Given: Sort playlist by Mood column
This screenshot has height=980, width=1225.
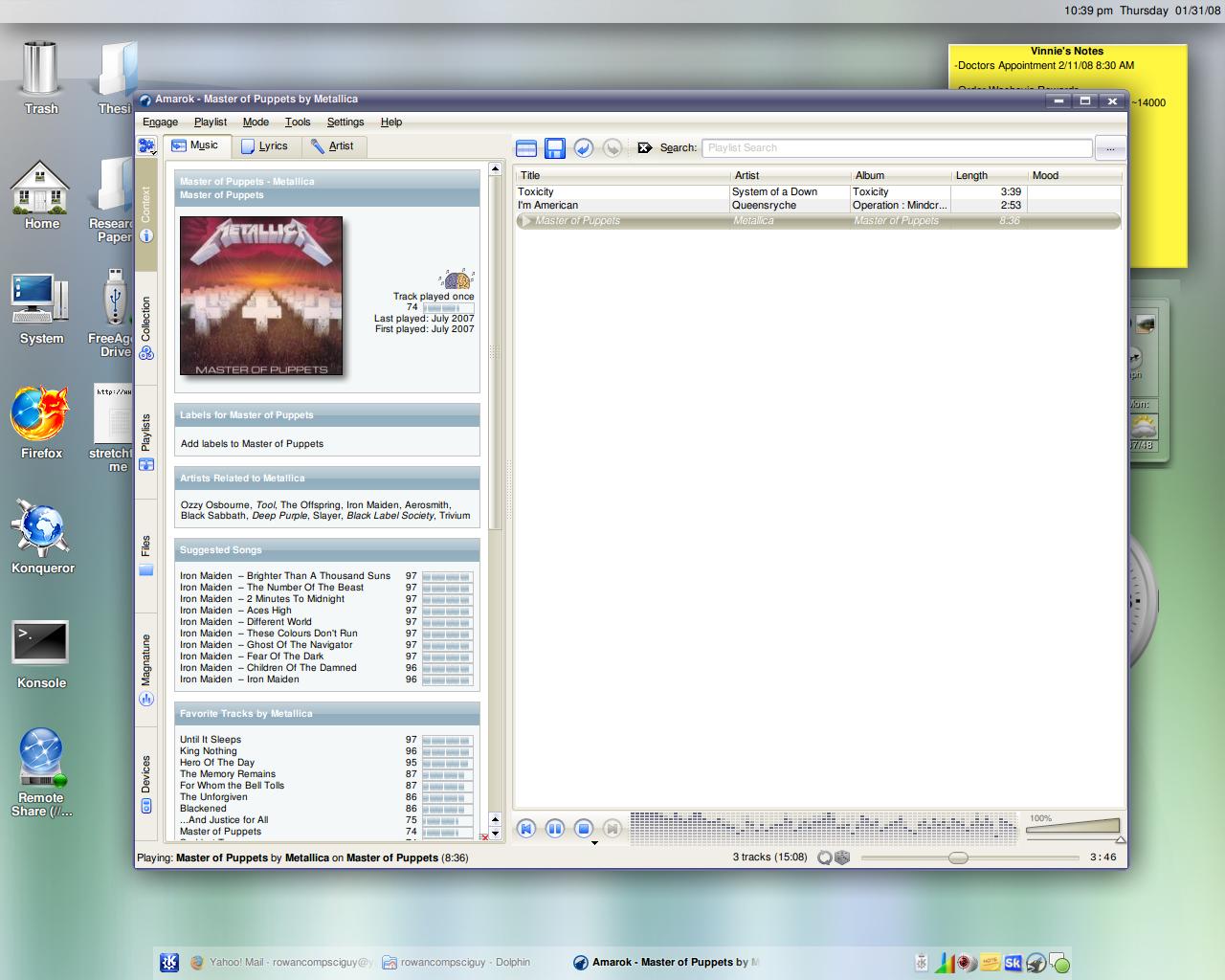Looking at the screenshot, I should [x=1074, y=175].
